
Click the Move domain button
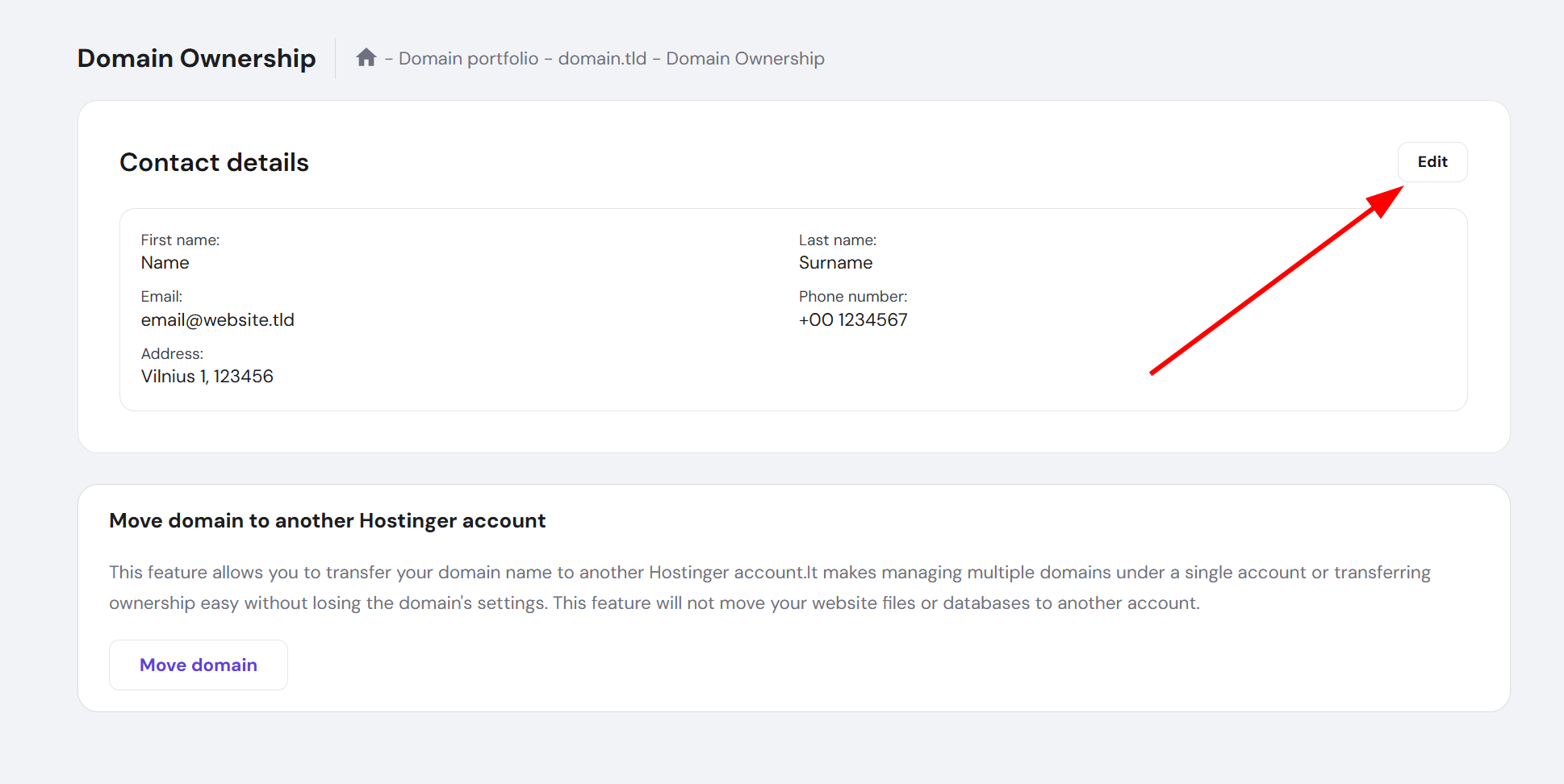(199, 665)
